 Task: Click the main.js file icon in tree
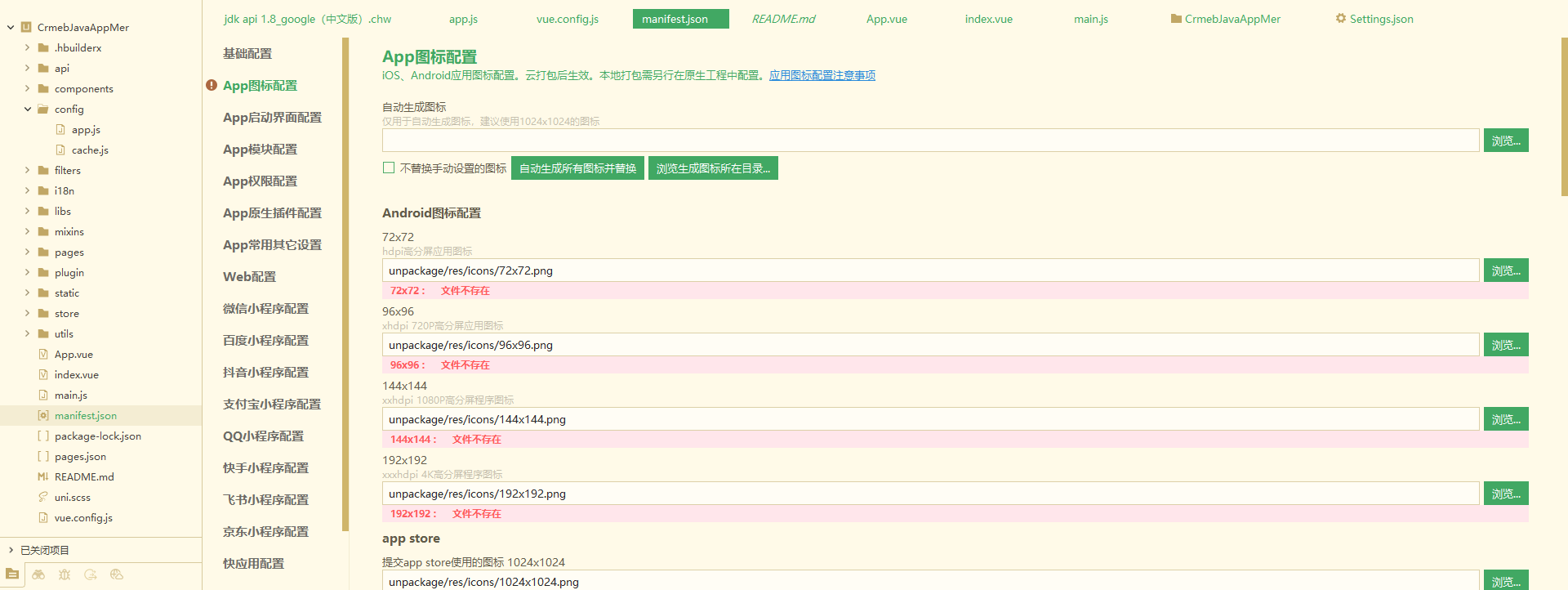coord(44,395)
